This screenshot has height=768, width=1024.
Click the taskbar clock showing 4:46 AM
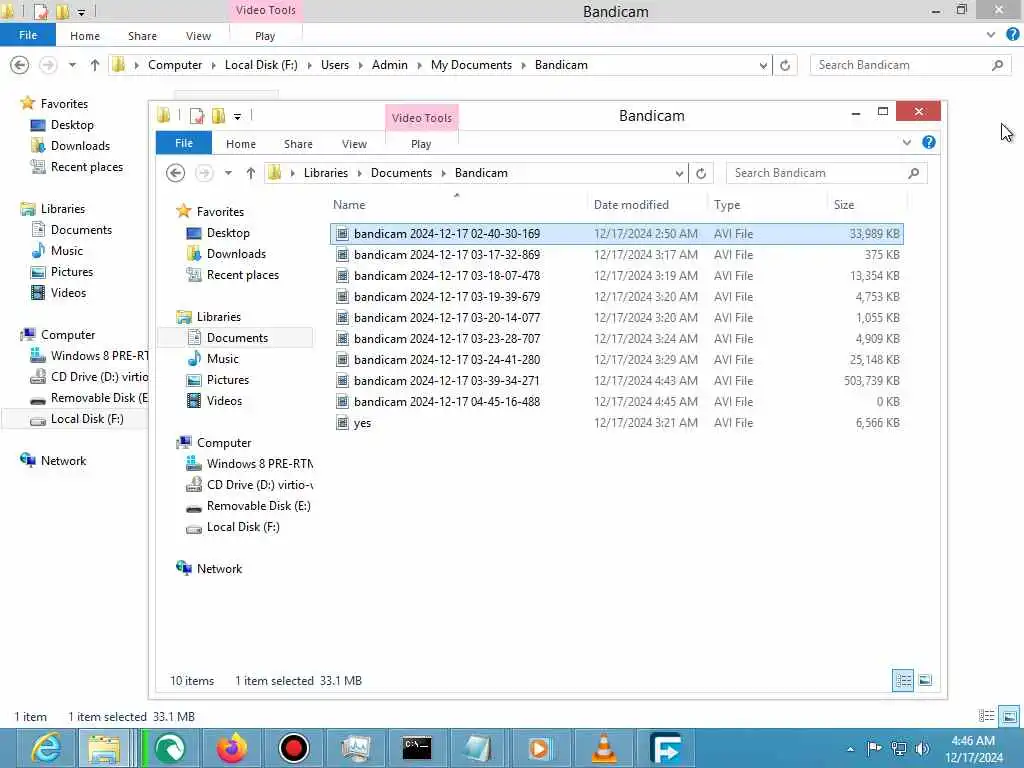(973, 748)
